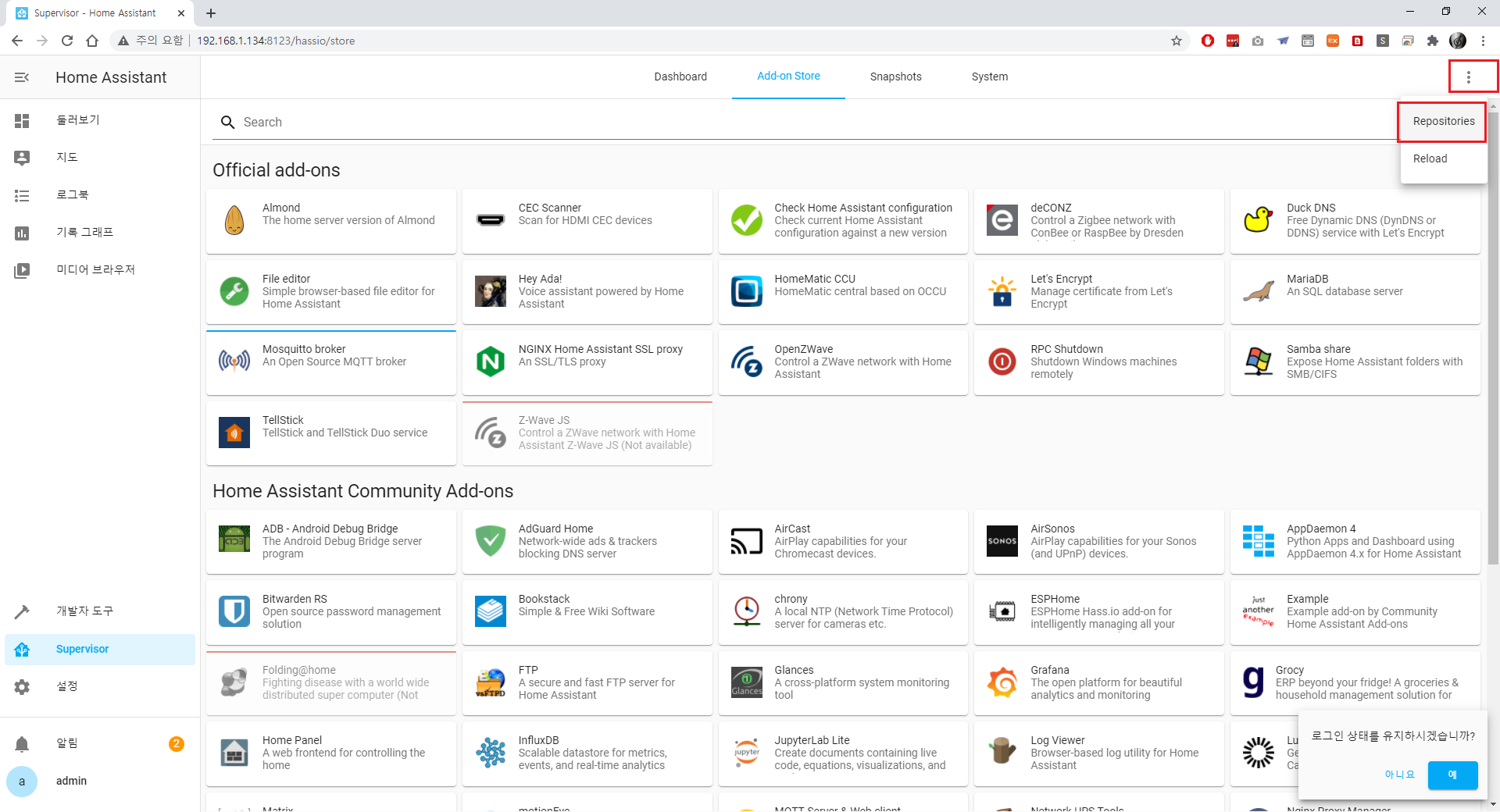Open 로그북 logbook in sidebar

[x=100, y=195]
